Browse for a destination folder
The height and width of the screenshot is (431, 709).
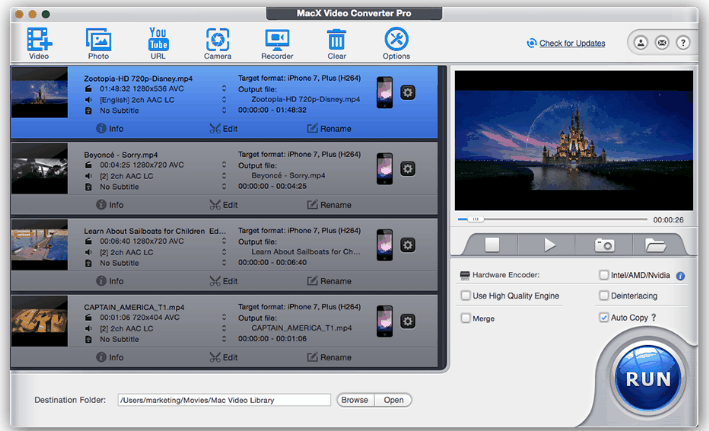point(355,400)
